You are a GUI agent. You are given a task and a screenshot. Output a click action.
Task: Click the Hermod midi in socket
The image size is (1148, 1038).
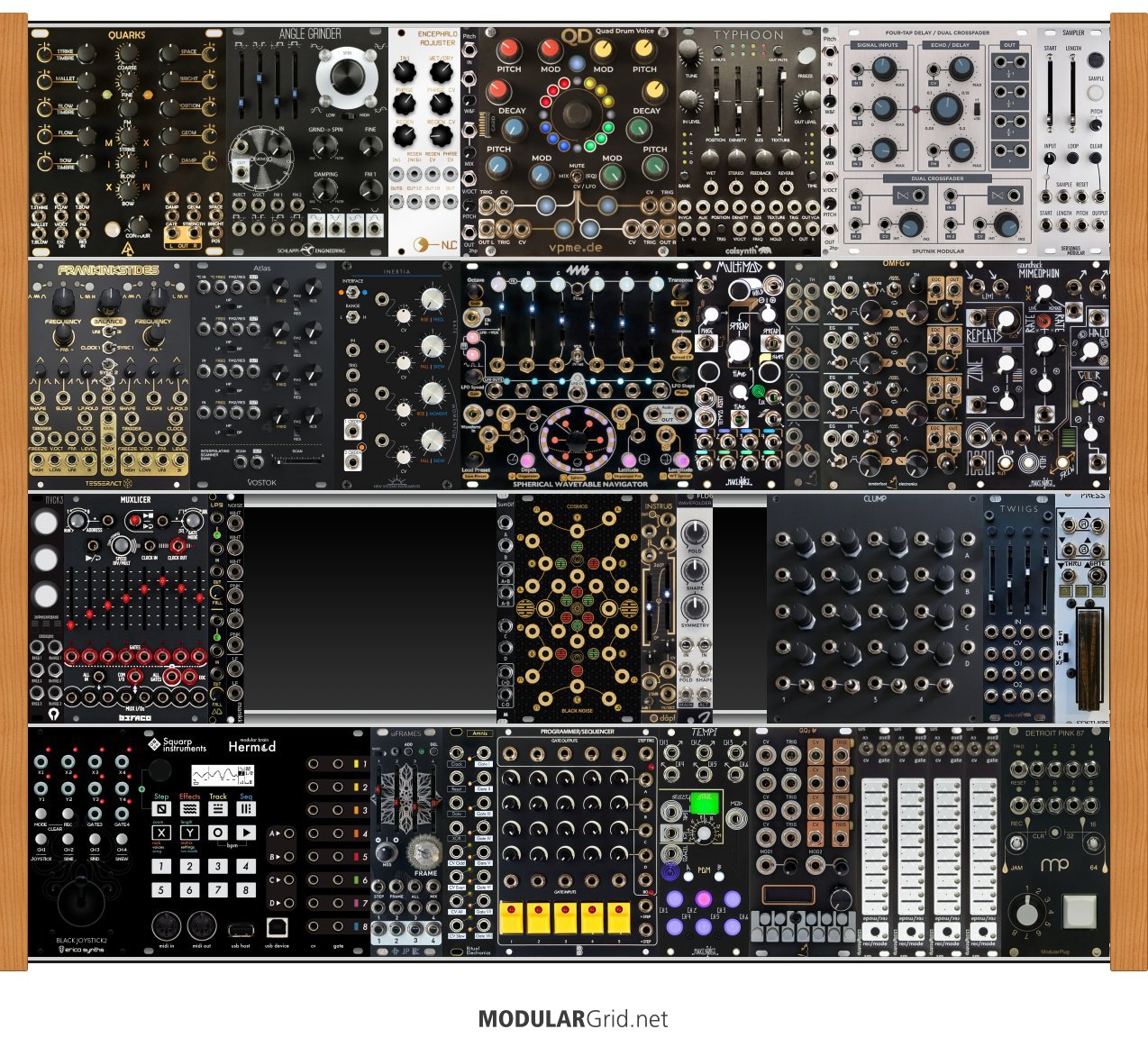pyautogui.click(x=165, y=926)
